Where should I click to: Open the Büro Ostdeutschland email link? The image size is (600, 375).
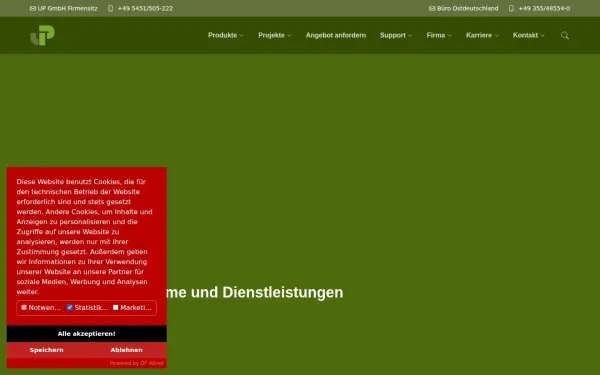point(468,8)
